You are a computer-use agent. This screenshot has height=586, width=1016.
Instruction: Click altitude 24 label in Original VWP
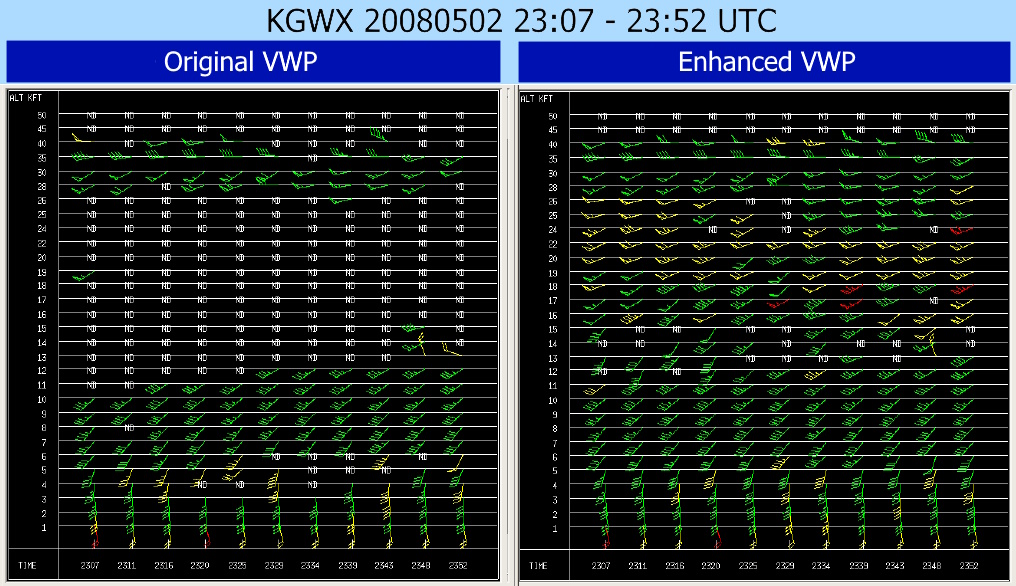coord(42,229)
